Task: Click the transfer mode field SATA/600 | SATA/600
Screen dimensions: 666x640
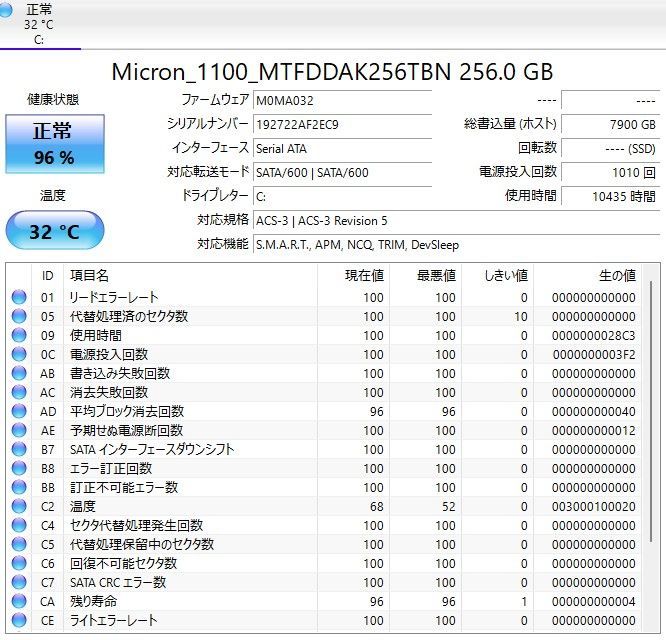Action: tap(342, 172)
